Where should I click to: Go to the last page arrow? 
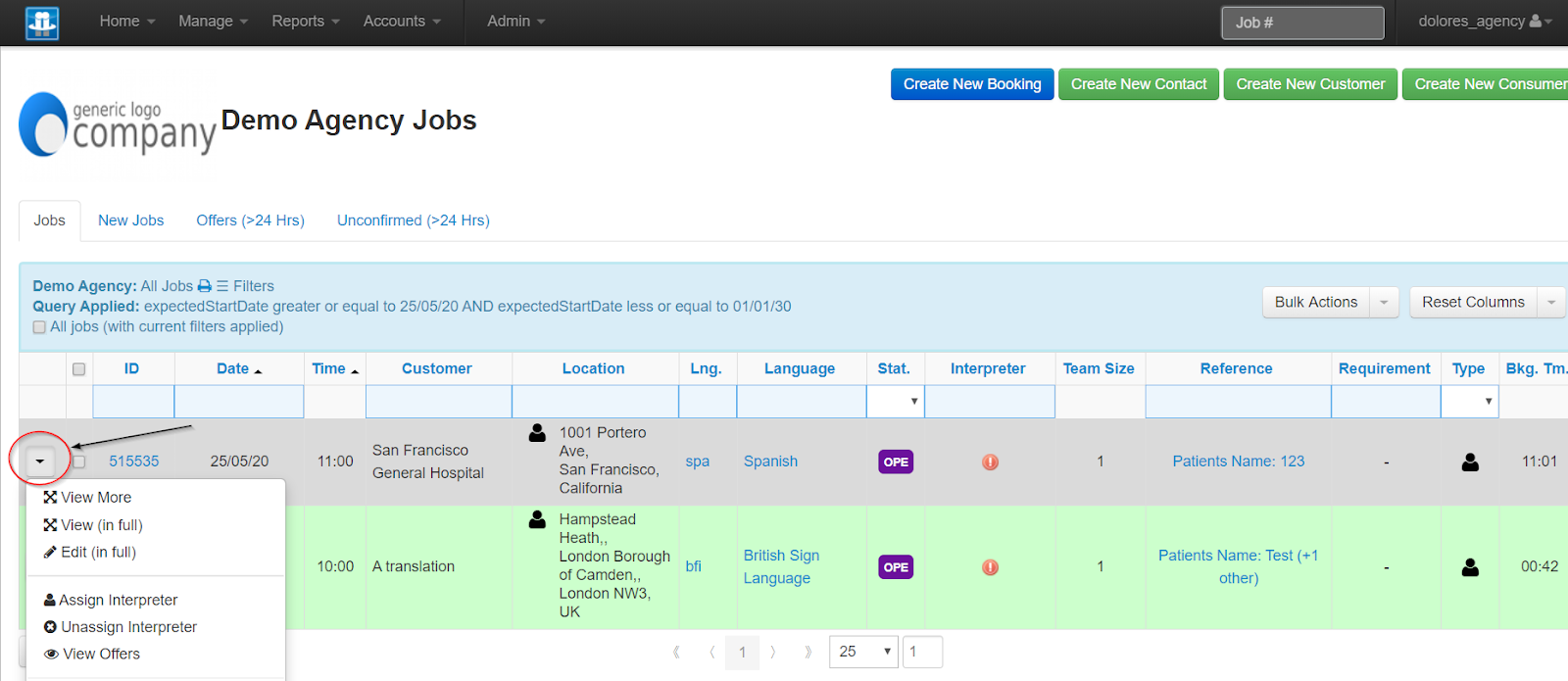click(808, 653)
